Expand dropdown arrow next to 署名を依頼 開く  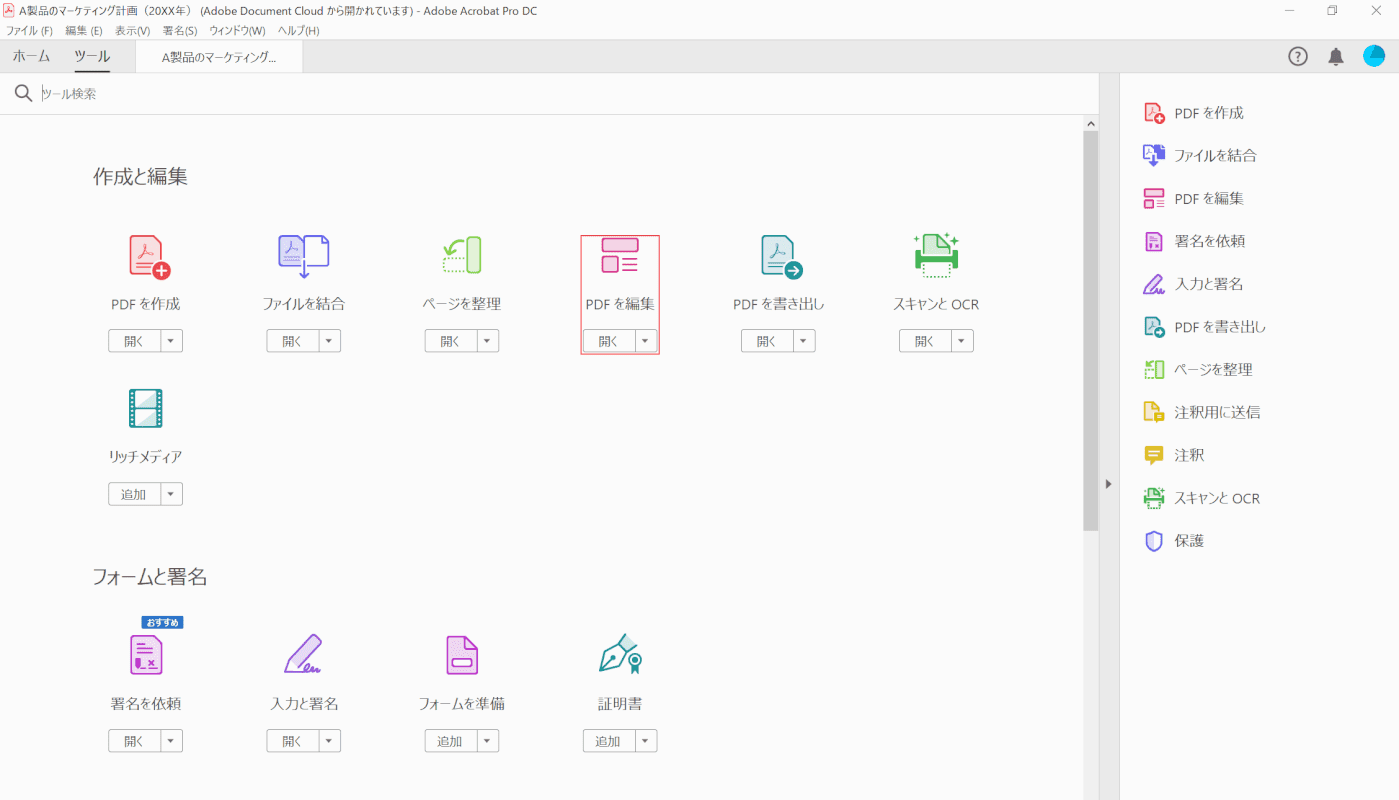(171, 741)
